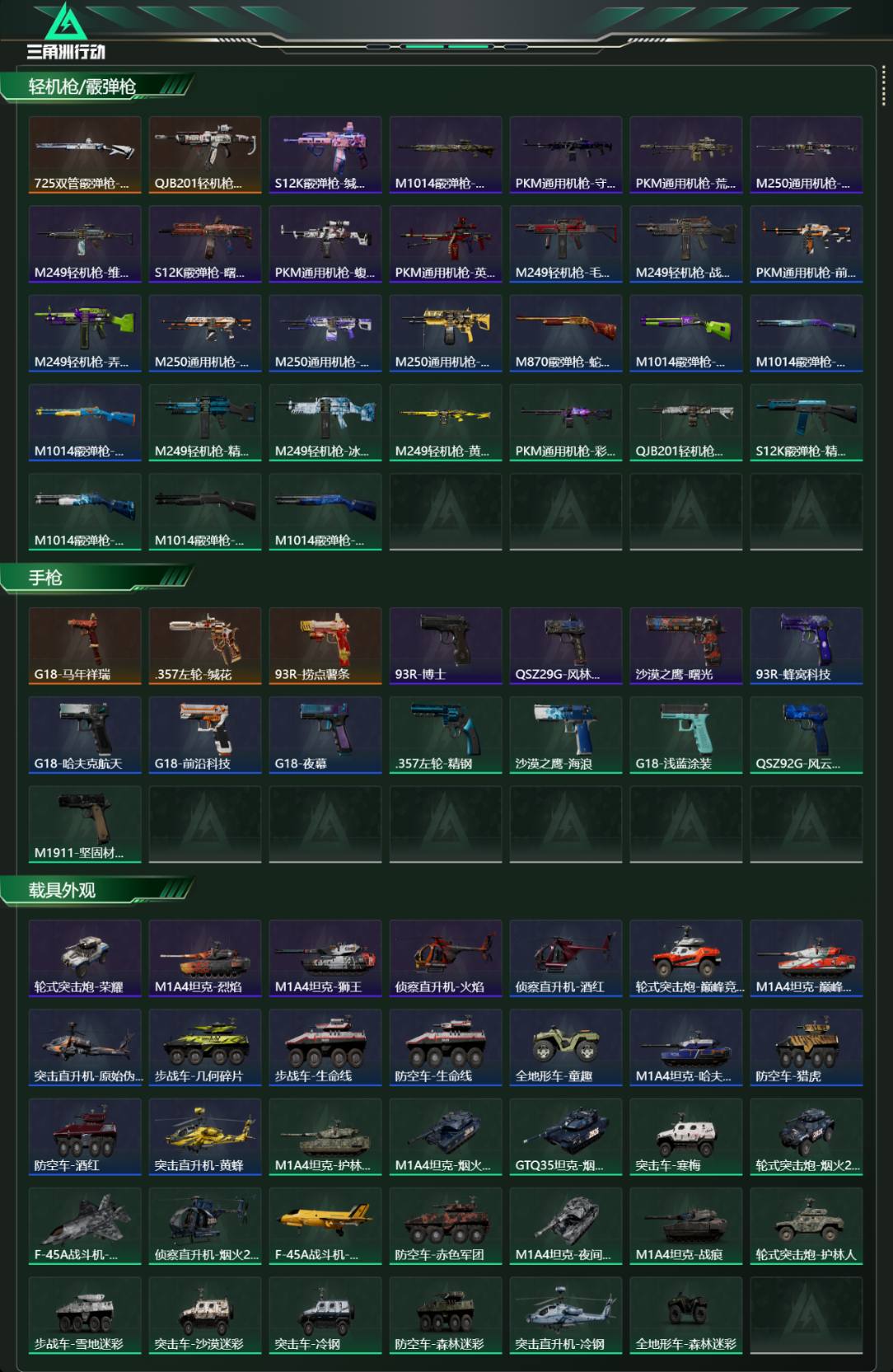
Task: Click the 725双管霰弹枪 skin thumbnail
Action: [x=85, y=155]
